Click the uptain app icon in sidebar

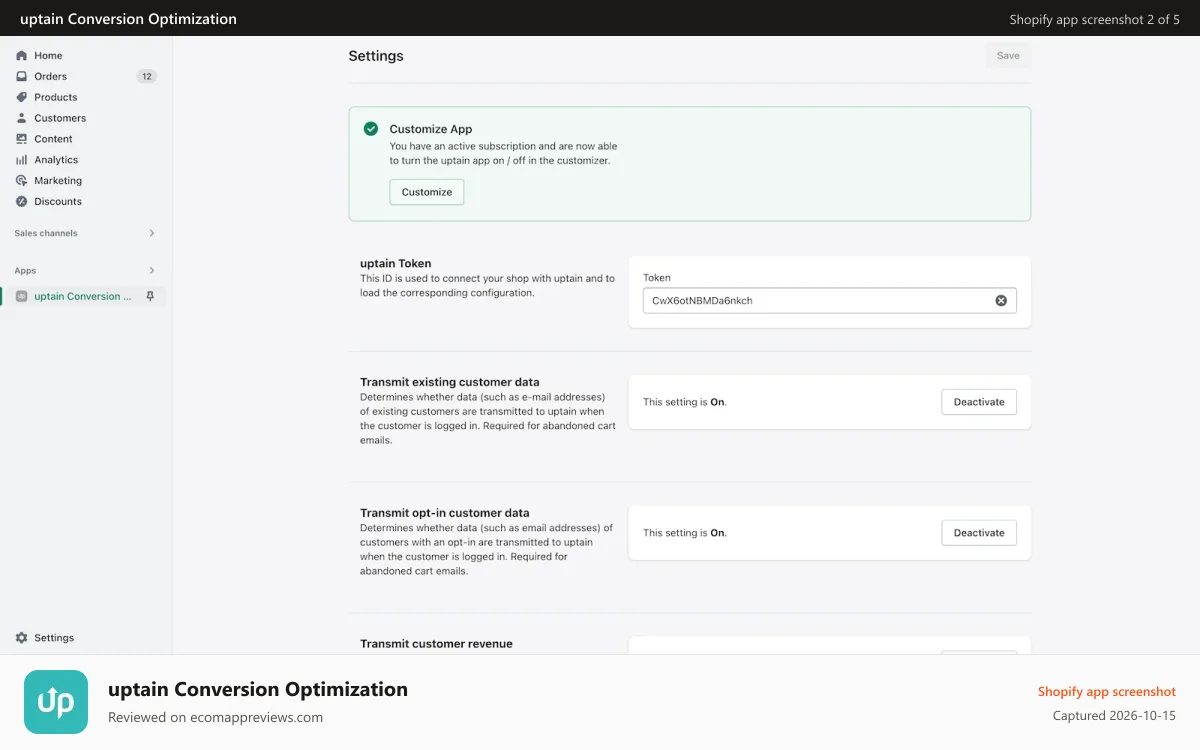coord(22,296)
